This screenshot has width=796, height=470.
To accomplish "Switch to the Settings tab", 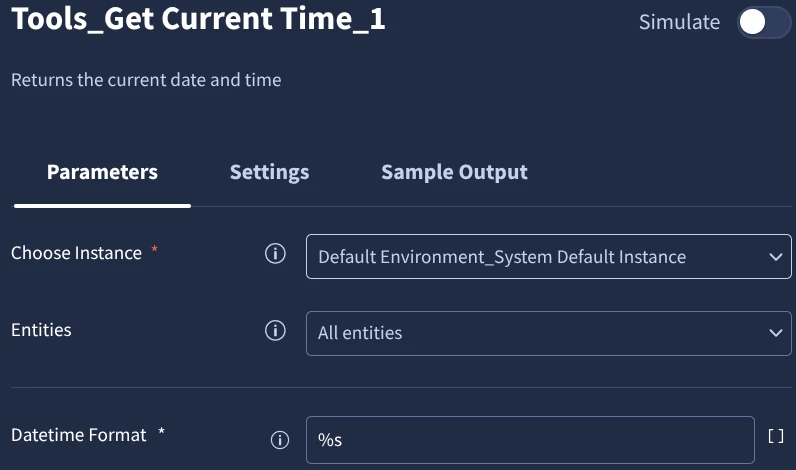I will [x=270, y=172].
